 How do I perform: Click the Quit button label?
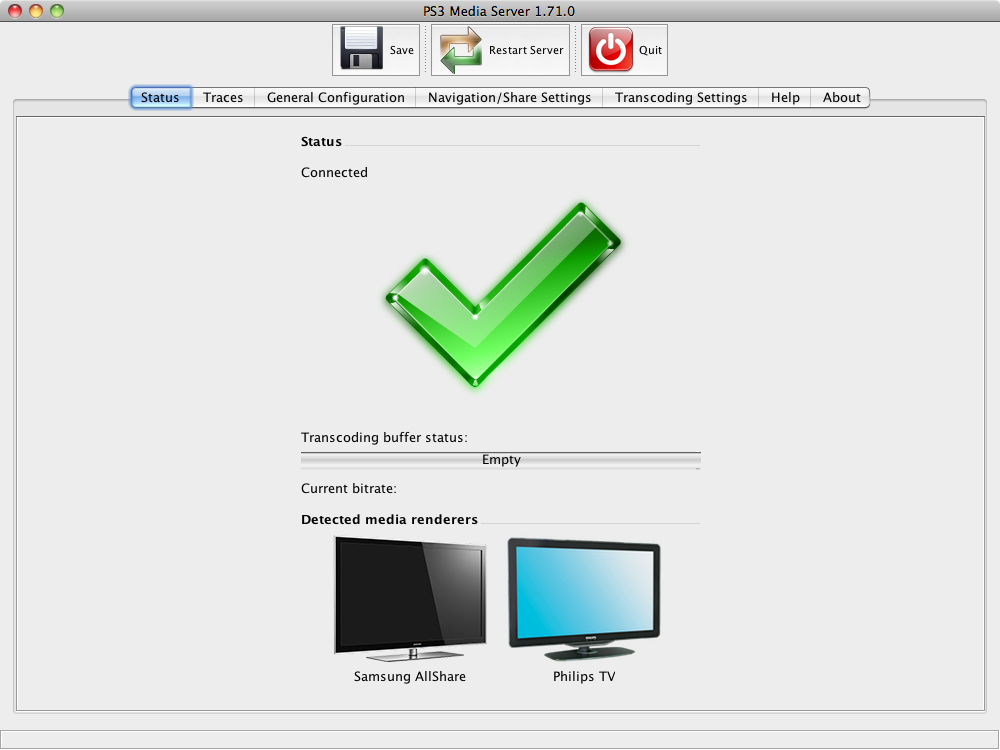[x=651, y=50]
